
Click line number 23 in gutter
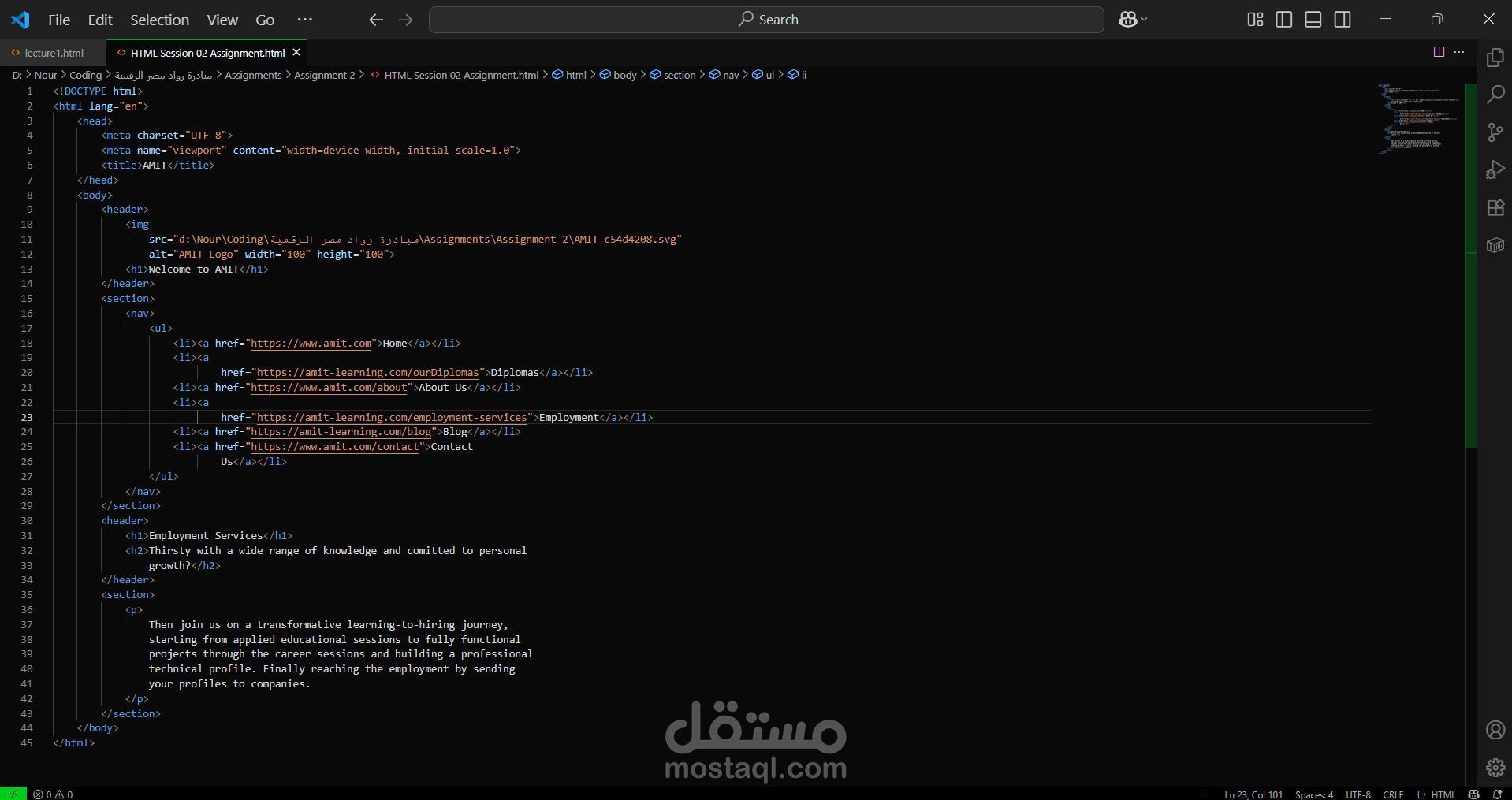coord(27,417)
